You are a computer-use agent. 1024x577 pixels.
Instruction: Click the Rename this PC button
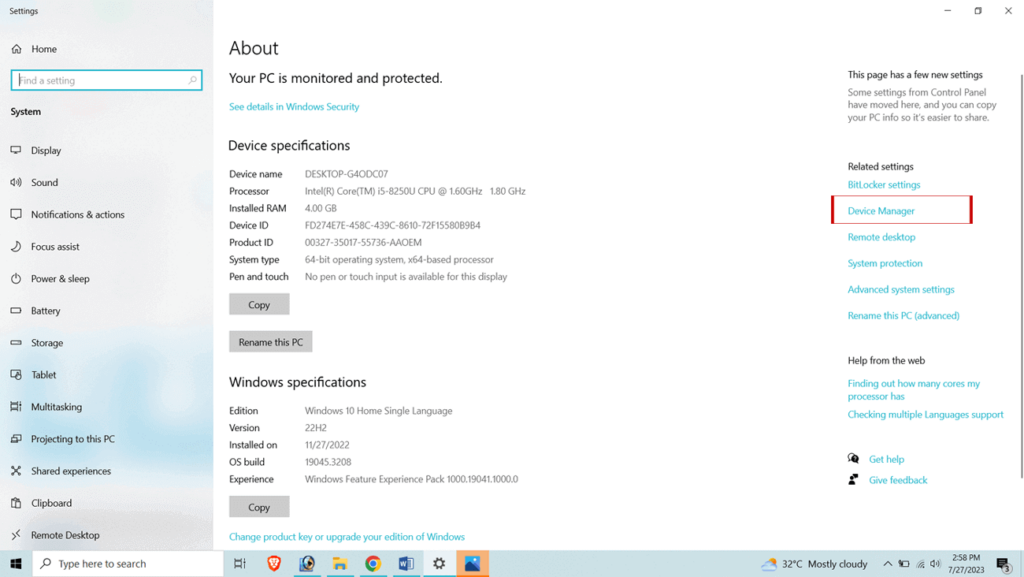[x=271, y=342]
